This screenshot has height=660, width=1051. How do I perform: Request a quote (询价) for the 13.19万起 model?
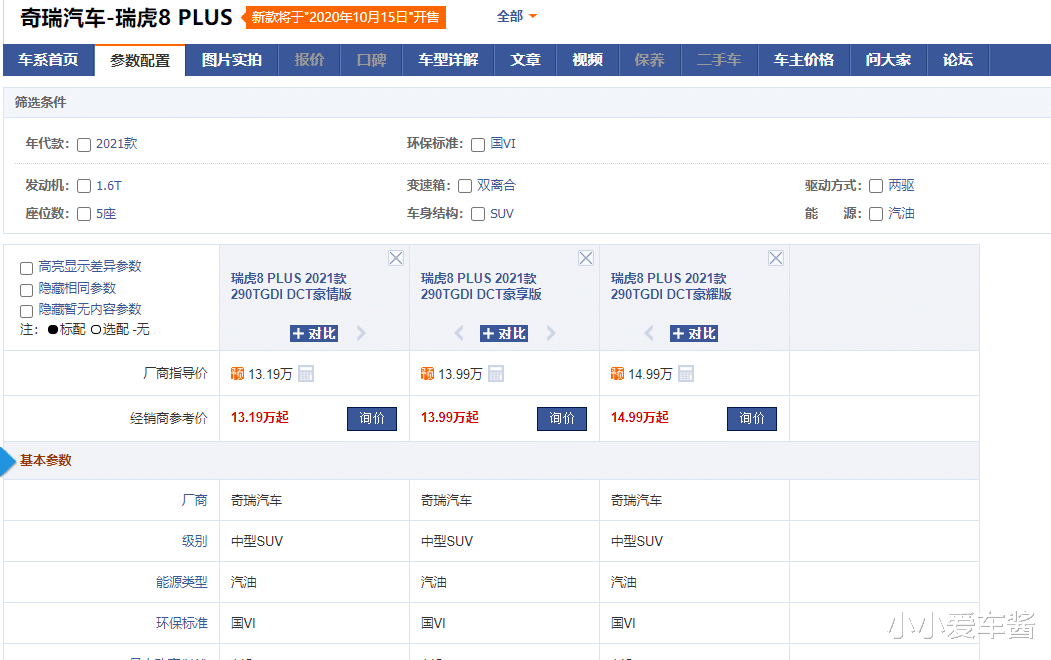pos(372,419)
